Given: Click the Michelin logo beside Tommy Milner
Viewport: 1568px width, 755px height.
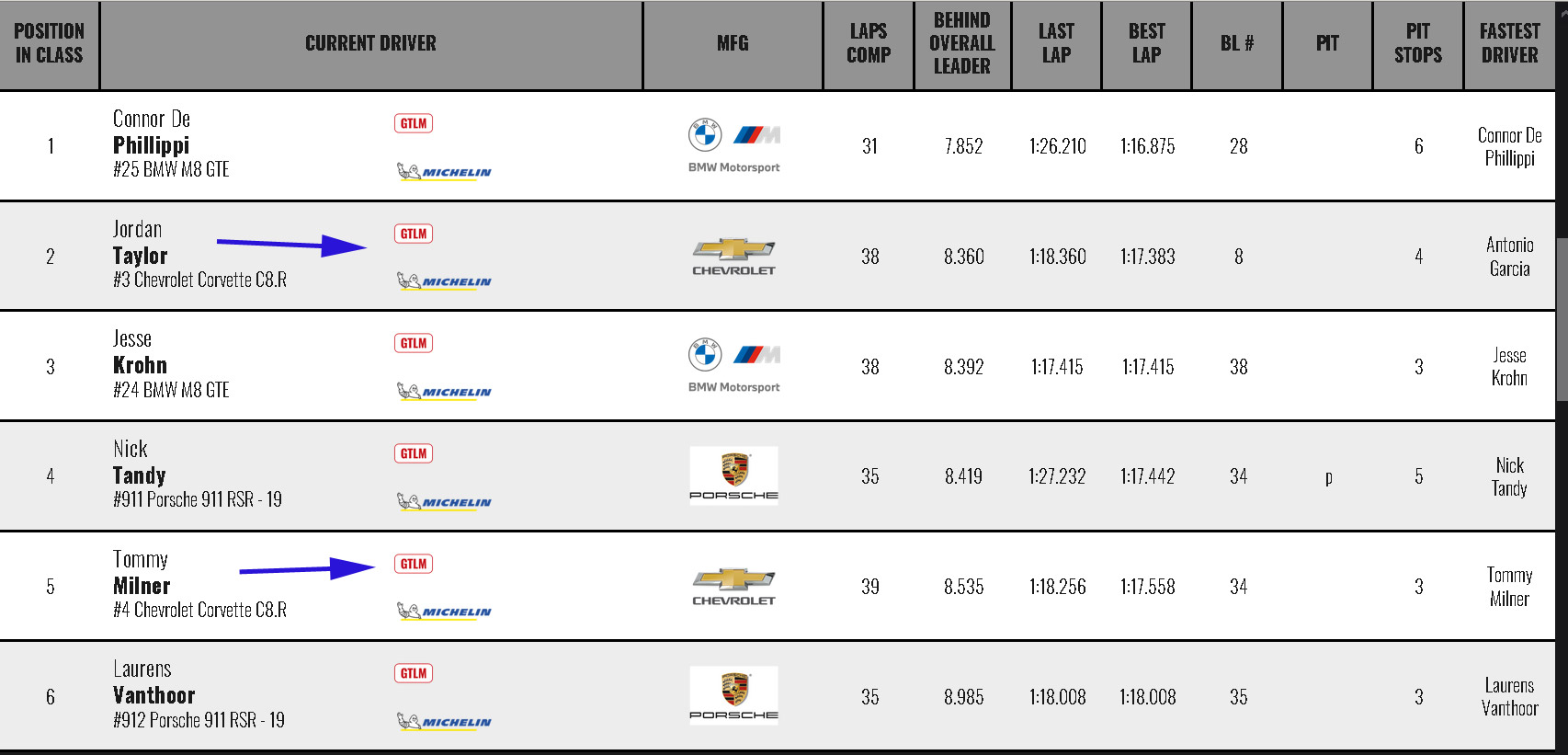Looking at the screenshot, I should click(x=444, y=612).
